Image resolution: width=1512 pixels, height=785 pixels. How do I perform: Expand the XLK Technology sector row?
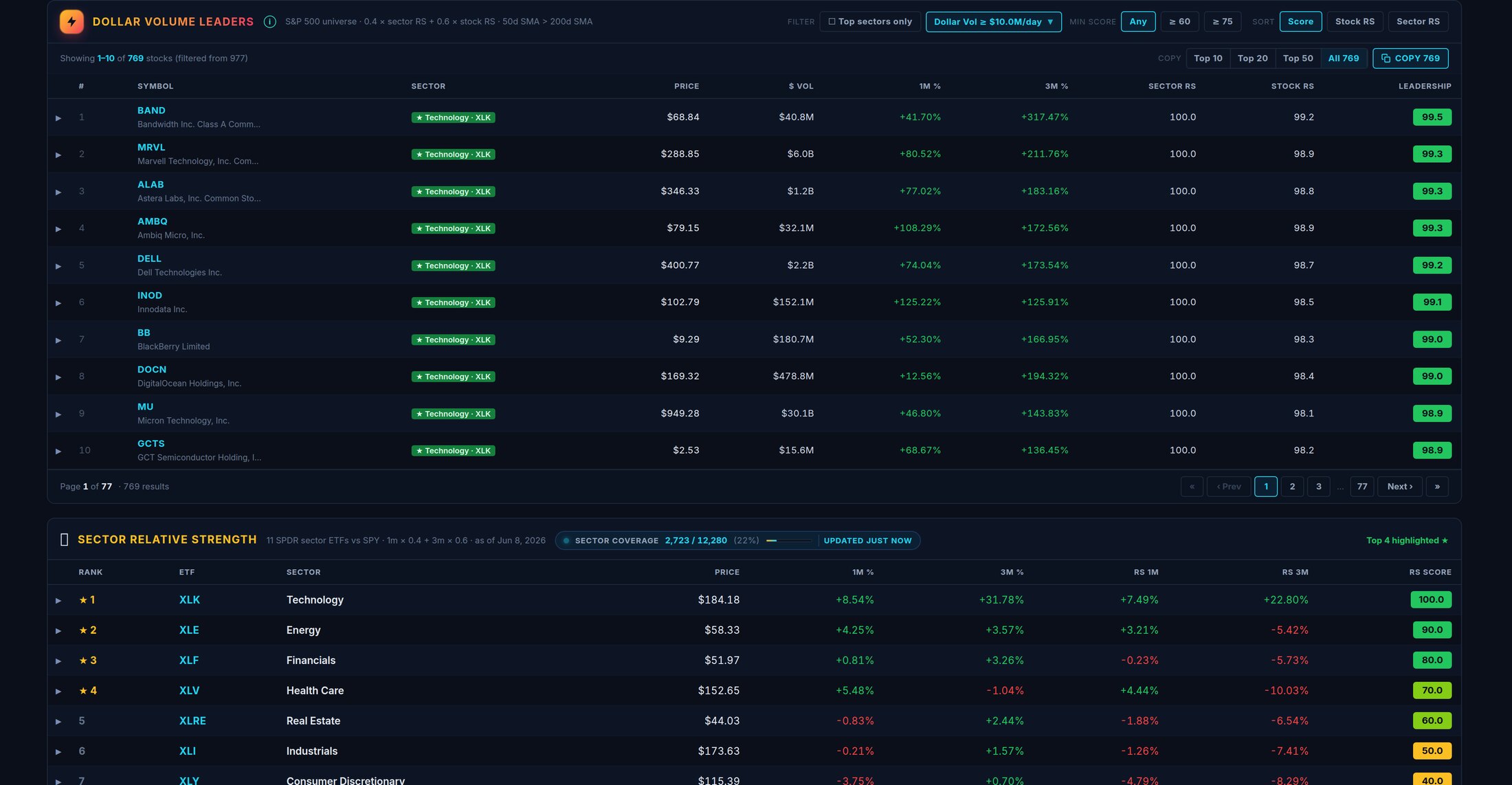coord(58,601)
